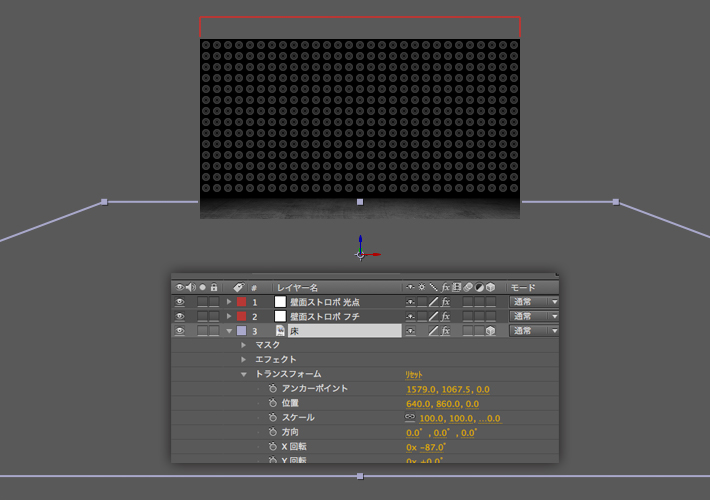Toggle stopwatch for スケール property
This screenshot has height=500, width=710.
click(x=272, y=417)
